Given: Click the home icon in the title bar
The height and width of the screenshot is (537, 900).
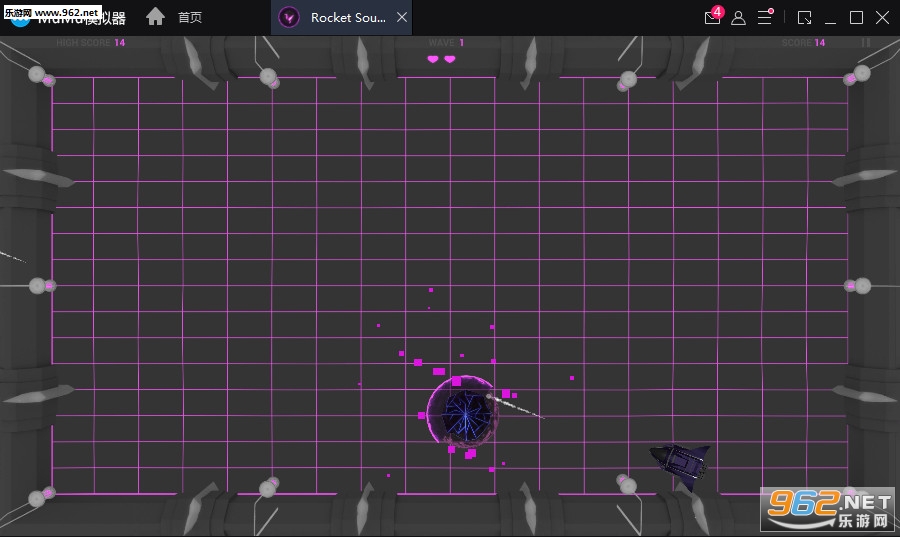Looking at the screenshot, I should pyautogui.click(x=155, y=17).
